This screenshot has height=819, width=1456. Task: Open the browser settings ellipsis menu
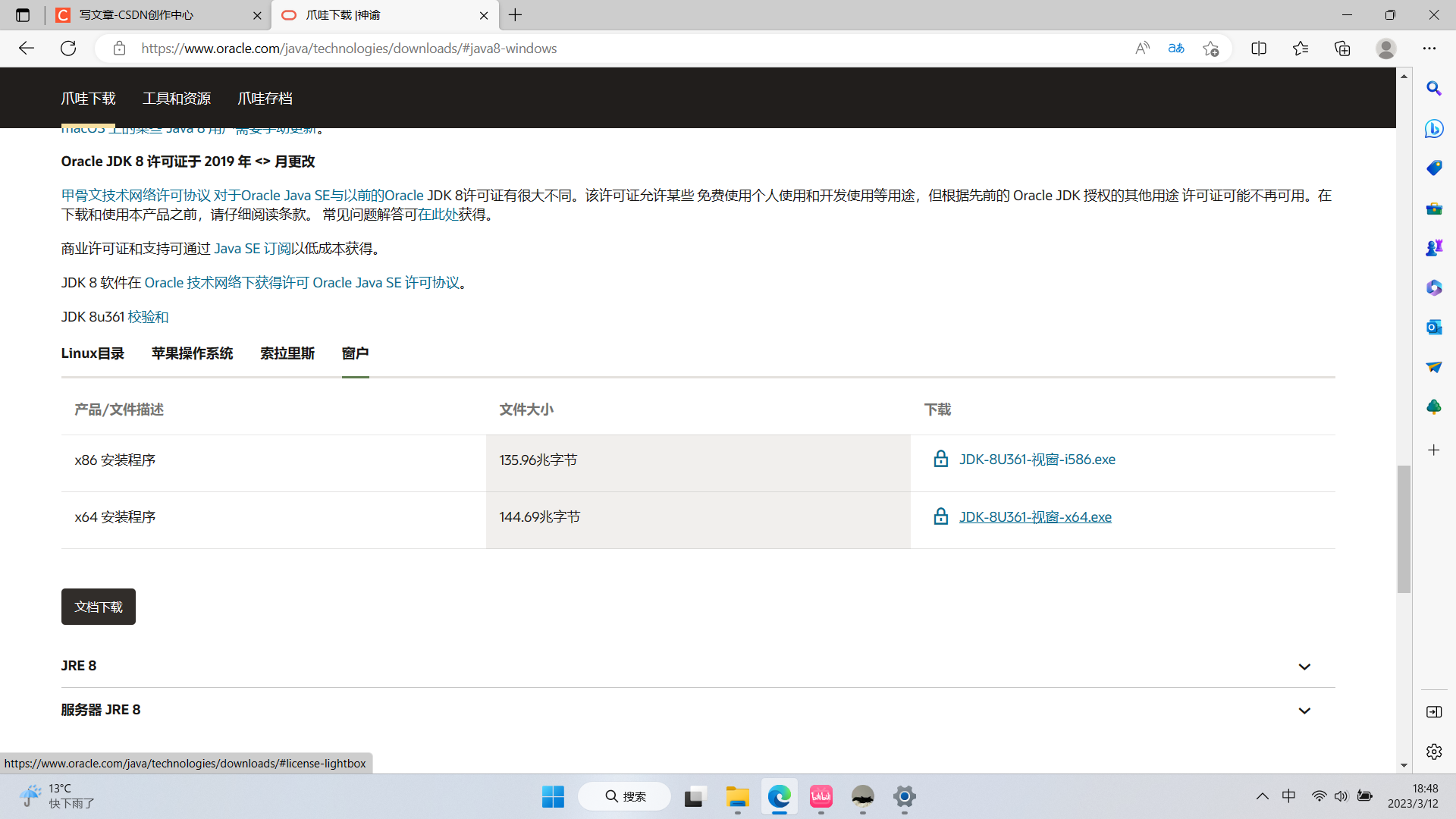tap(1429, 49)
